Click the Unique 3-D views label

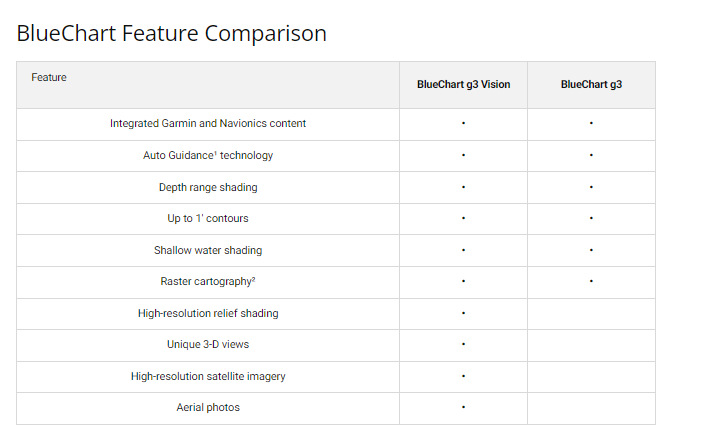[x=208, y=345]
